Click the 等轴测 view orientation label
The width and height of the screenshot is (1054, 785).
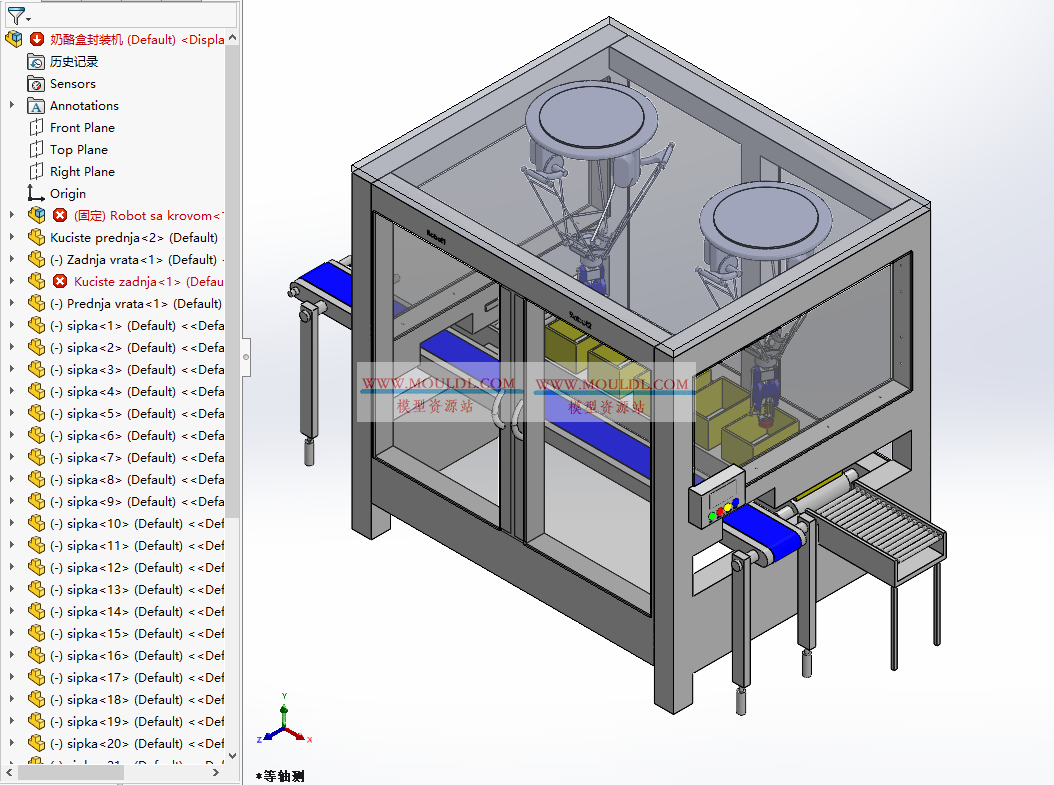[x=280, y=776]
